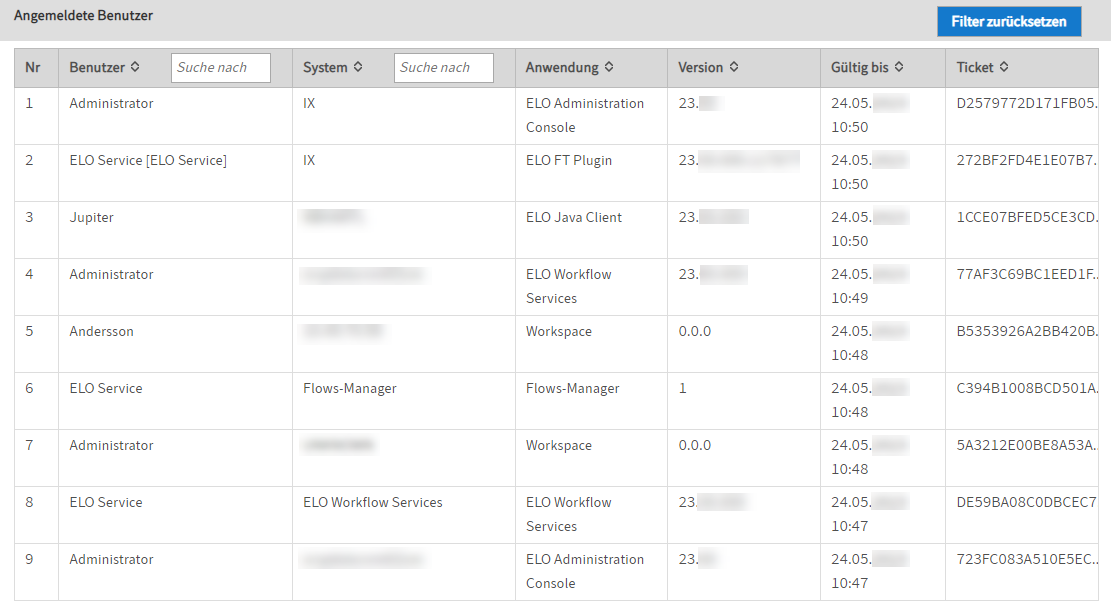The image size is (1111, 612).
Task: Click Gültig bis date in row 8
Action: click(869, 514)
